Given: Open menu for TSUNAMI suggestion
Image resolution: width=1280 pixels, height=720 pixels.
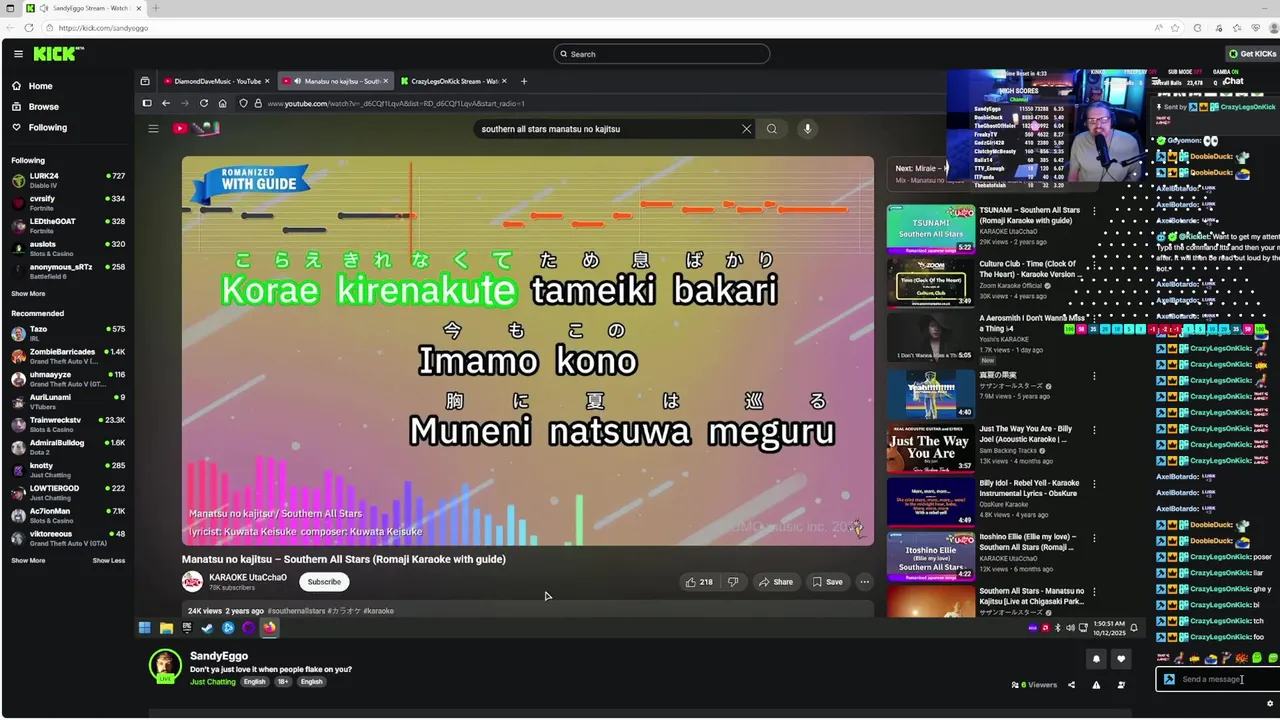Looking at the screenshot, I should [x=1094, y=212].
